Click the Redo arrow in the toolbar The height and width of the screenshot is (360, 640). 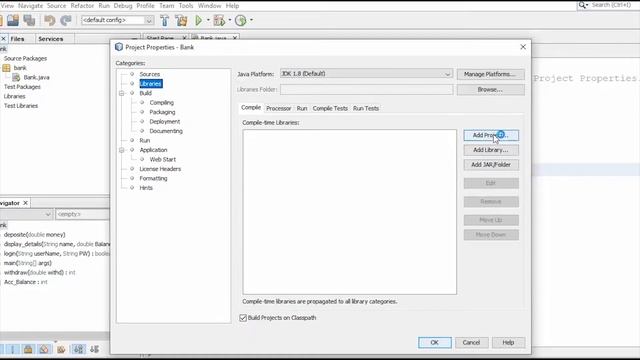pyautogui.click(x=66, y=20)
